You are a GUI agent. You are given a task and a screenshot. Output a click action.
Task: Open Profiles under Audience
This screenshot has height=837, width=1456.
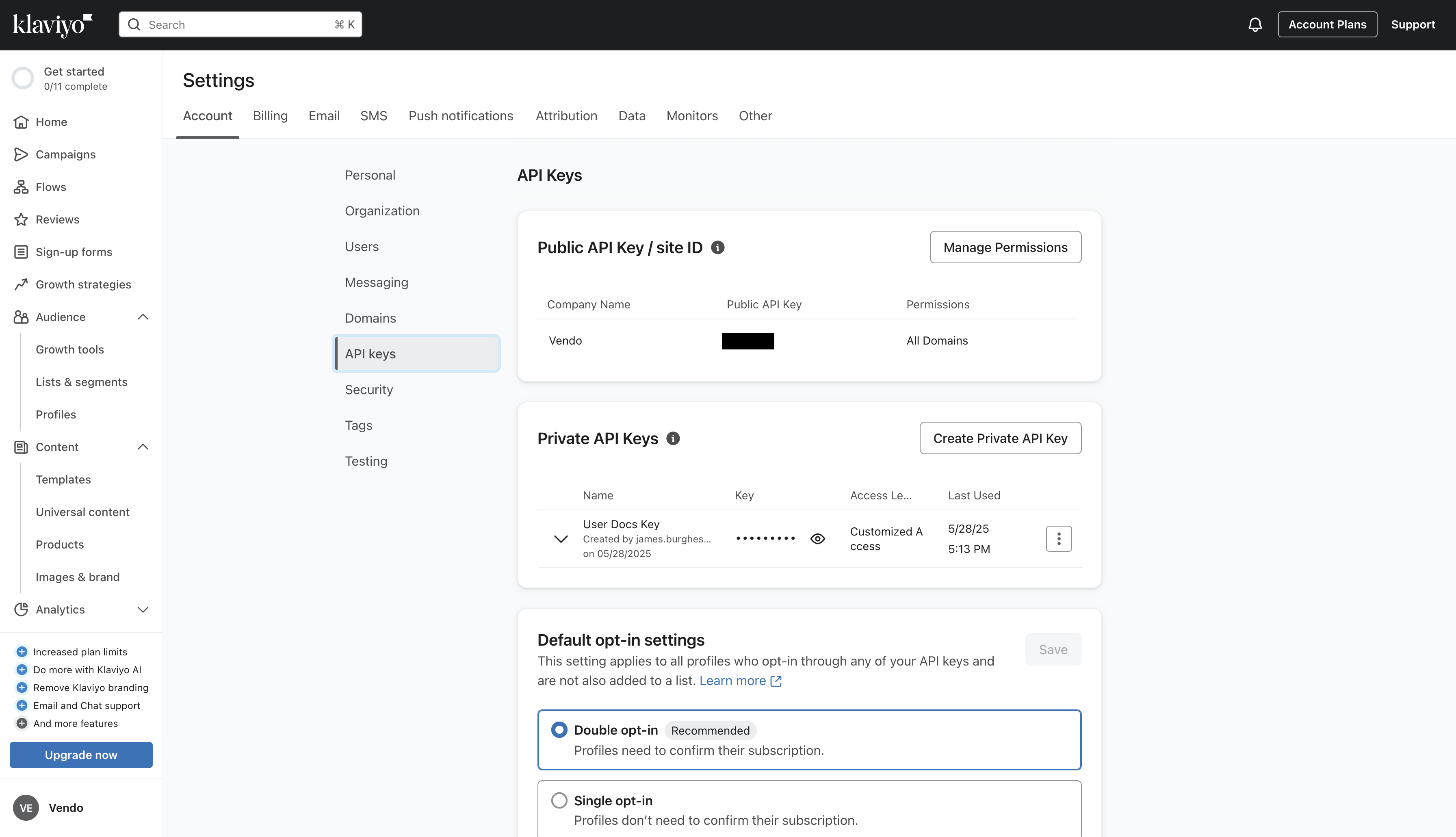56,414
